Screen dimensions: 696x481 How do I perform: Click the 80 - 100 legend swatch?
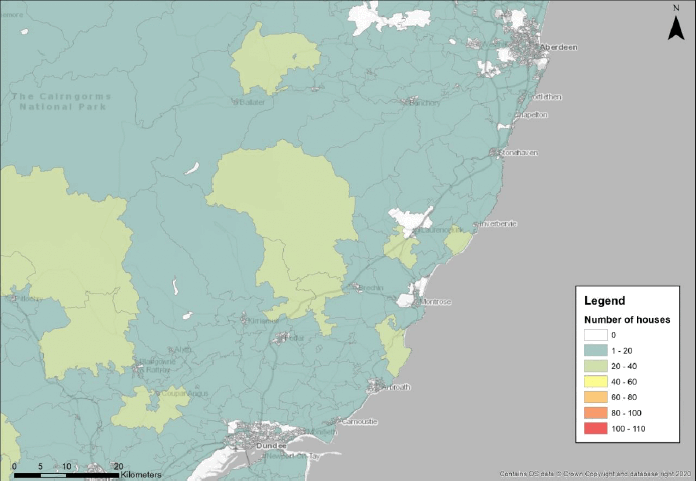pos(596,413)
